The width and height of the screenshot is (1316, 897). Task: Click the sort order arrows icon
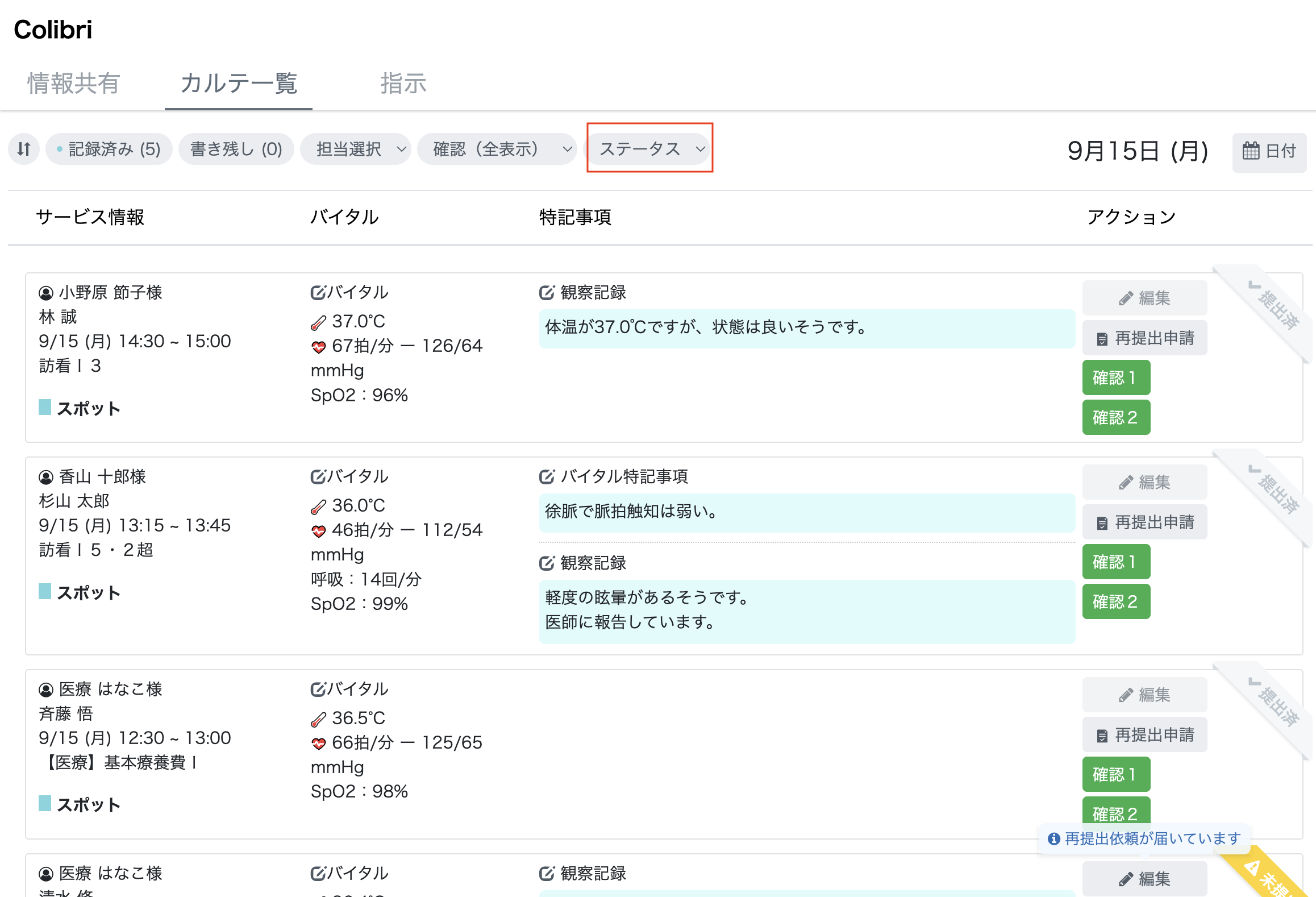(24, 149)
